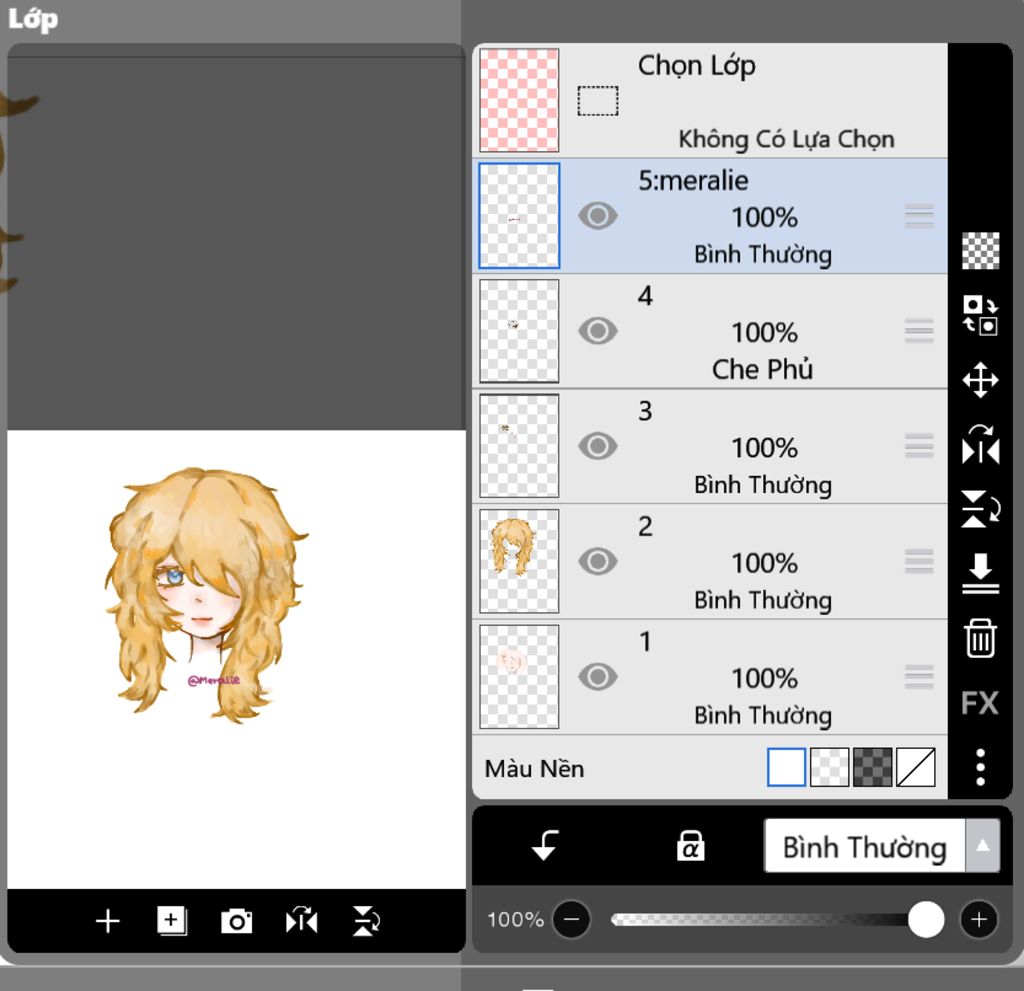Screen dimensions: 1024x991
Task: Hide layer 4 with eye icon
Action: click(598, 331)
